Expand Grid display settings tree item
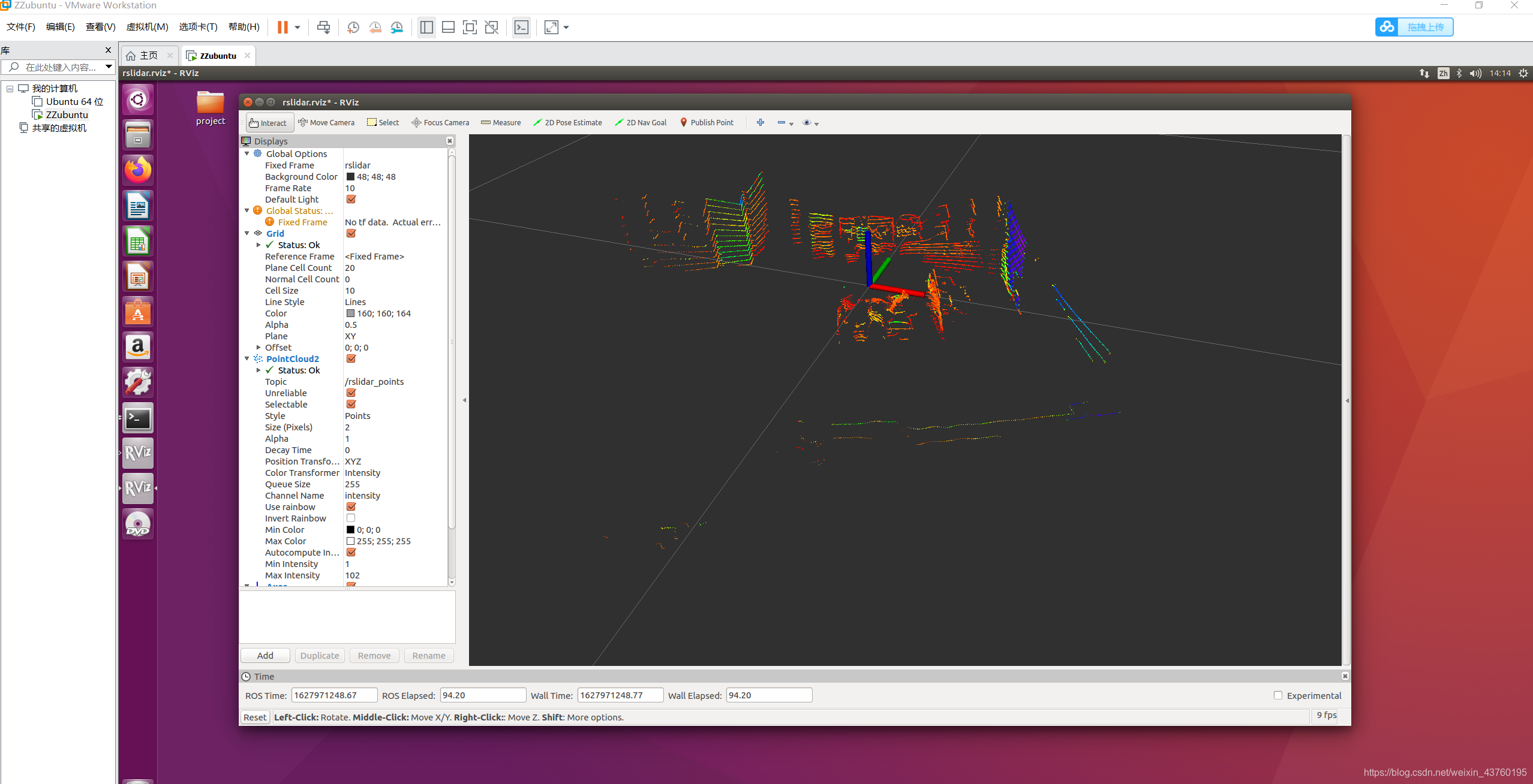Screen dimensions: 1533x784 pyautogui.click(x=247, y=233)
